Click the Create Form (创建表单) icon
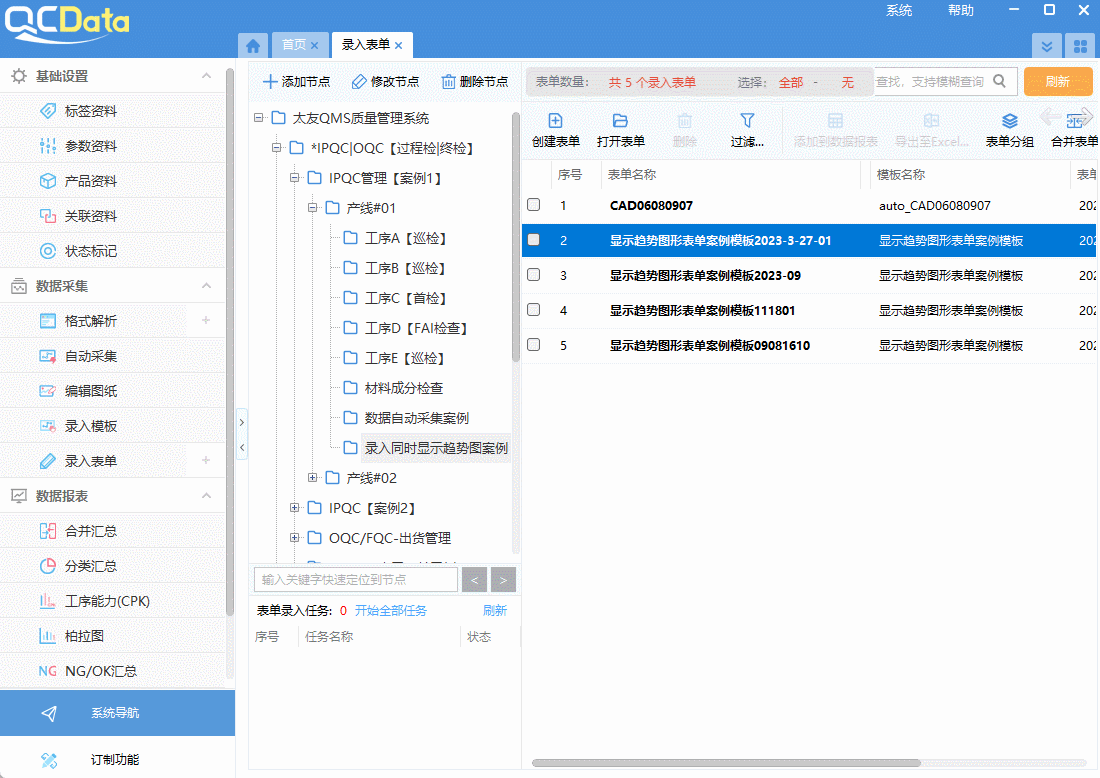 tap(556, 121)
